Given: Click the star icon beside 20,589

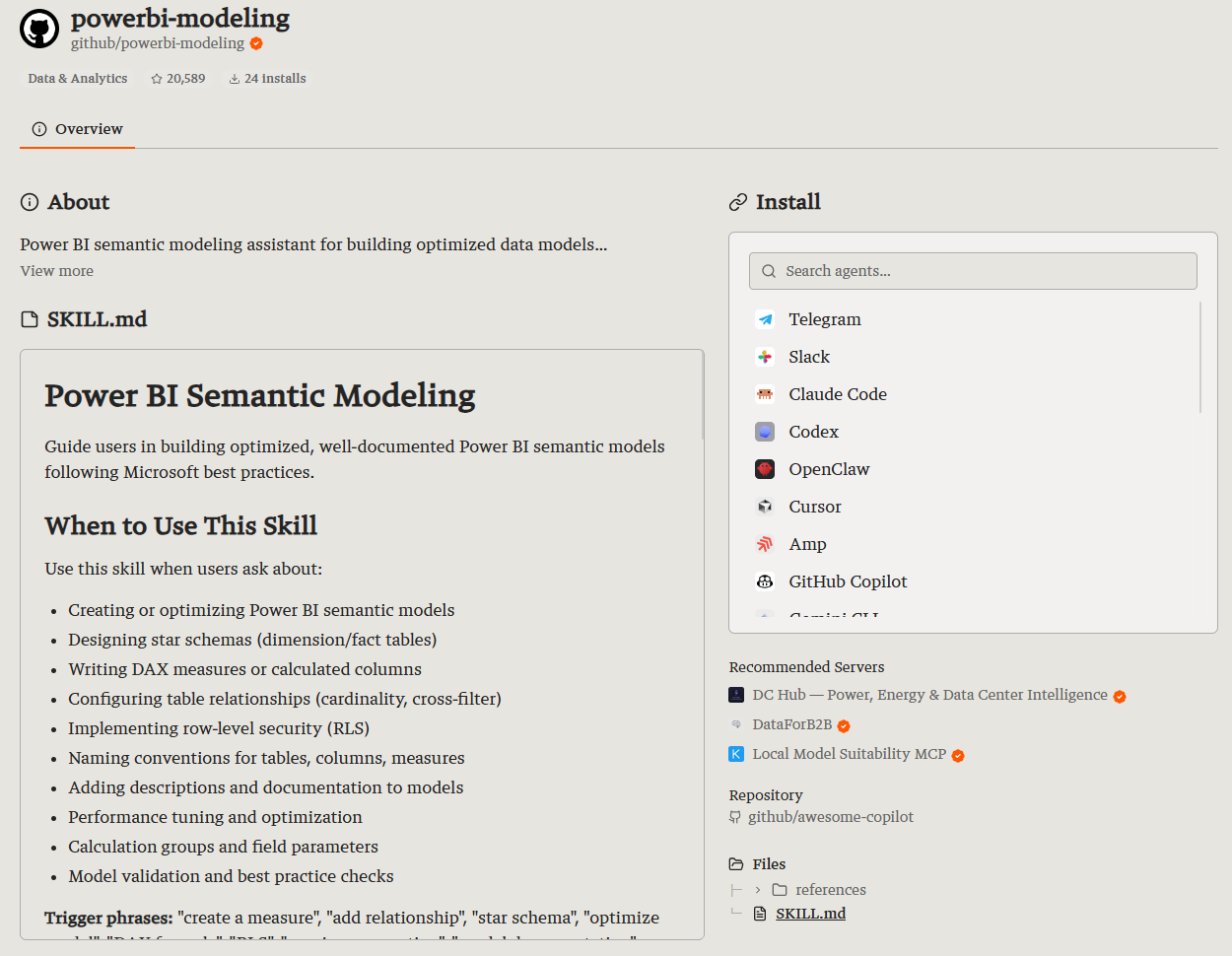Looking at the screenshot, I should coord(157,79).
